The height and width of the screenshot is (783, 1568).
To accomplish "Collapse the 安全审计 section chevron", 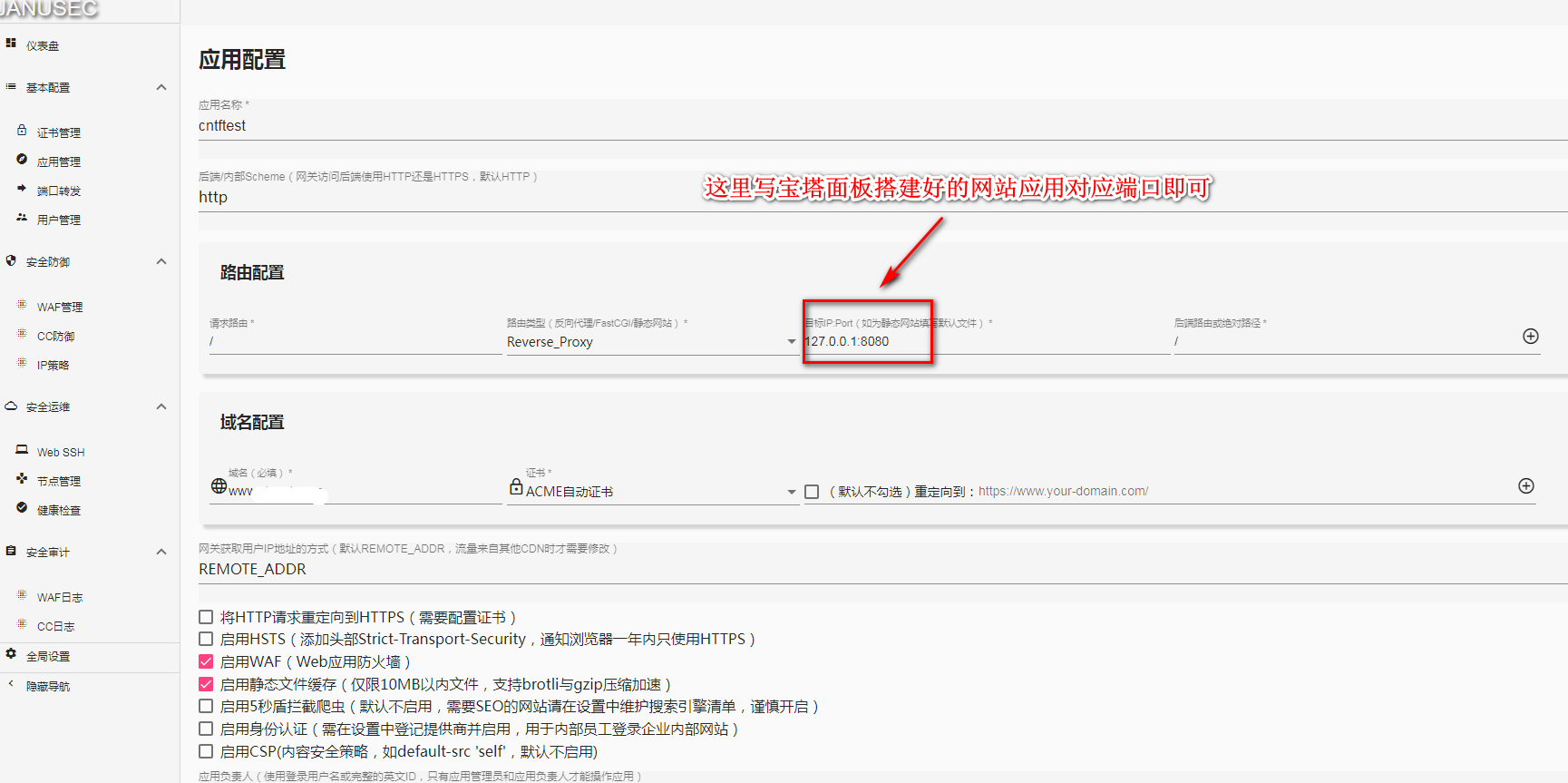I will [x=161, y=552].
